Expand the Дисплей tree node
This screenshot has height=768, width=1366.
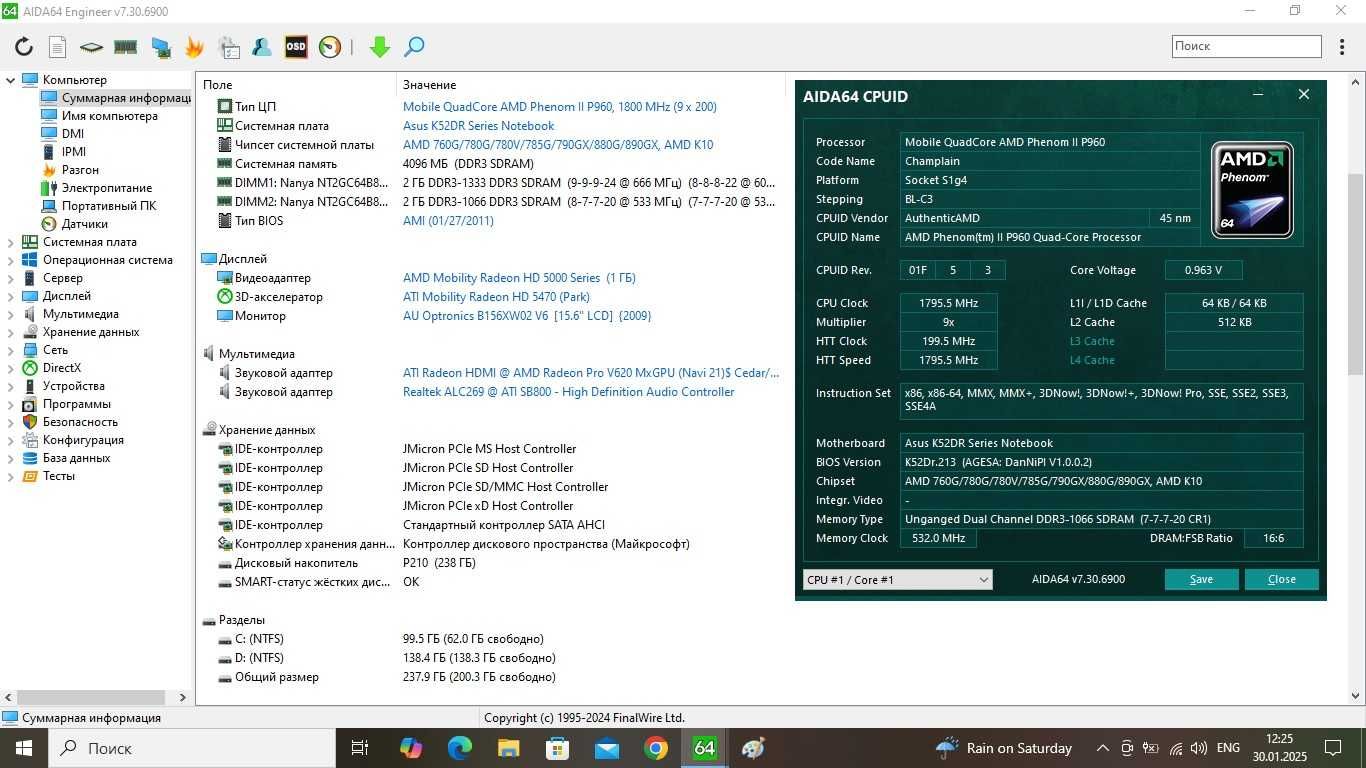[x=11, y=296]
